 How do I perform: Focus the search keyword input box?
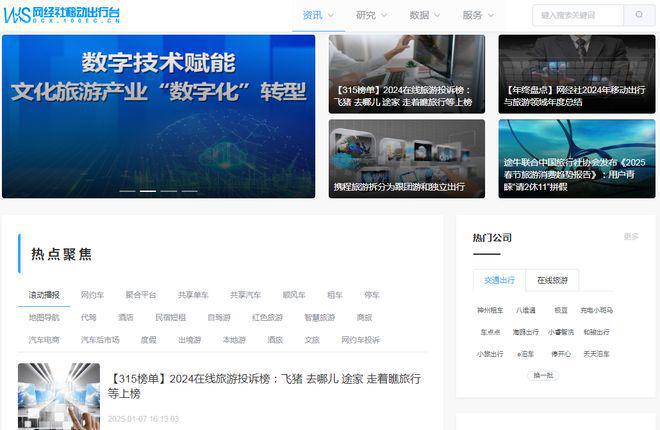pyautogui.click(x=578, y=15)
